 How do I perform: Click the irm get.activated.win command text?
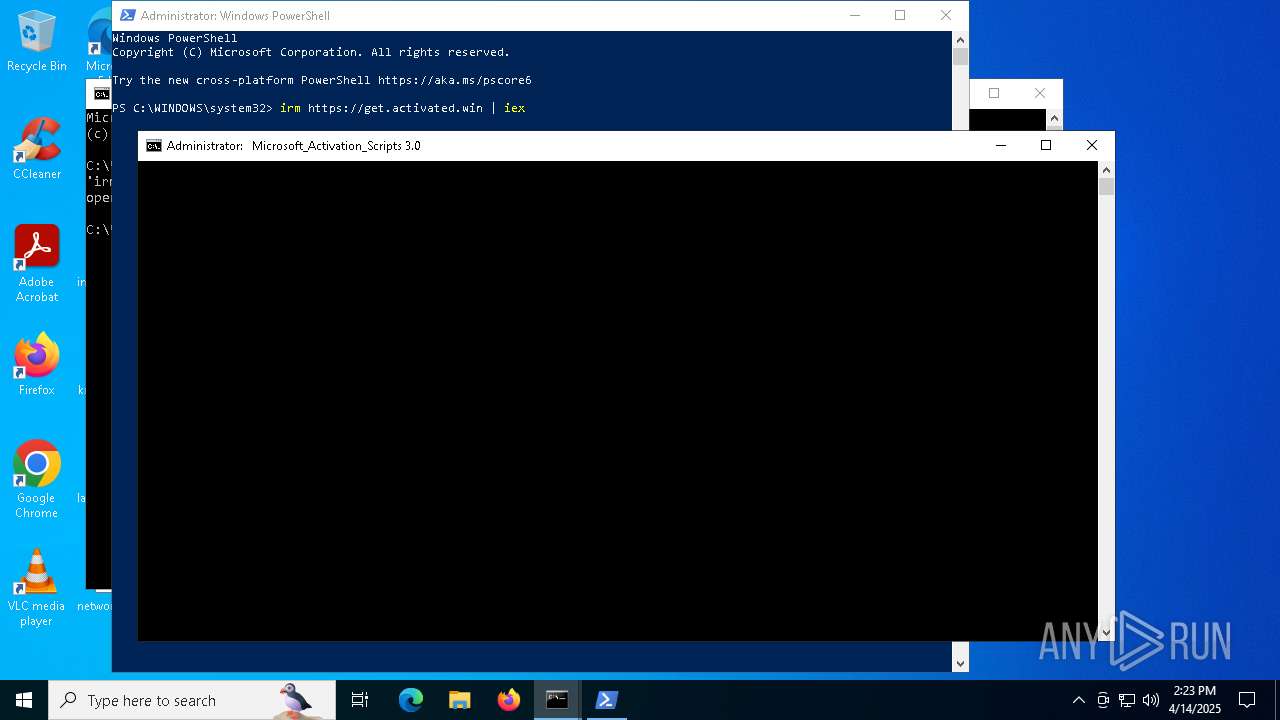point(402,108)
